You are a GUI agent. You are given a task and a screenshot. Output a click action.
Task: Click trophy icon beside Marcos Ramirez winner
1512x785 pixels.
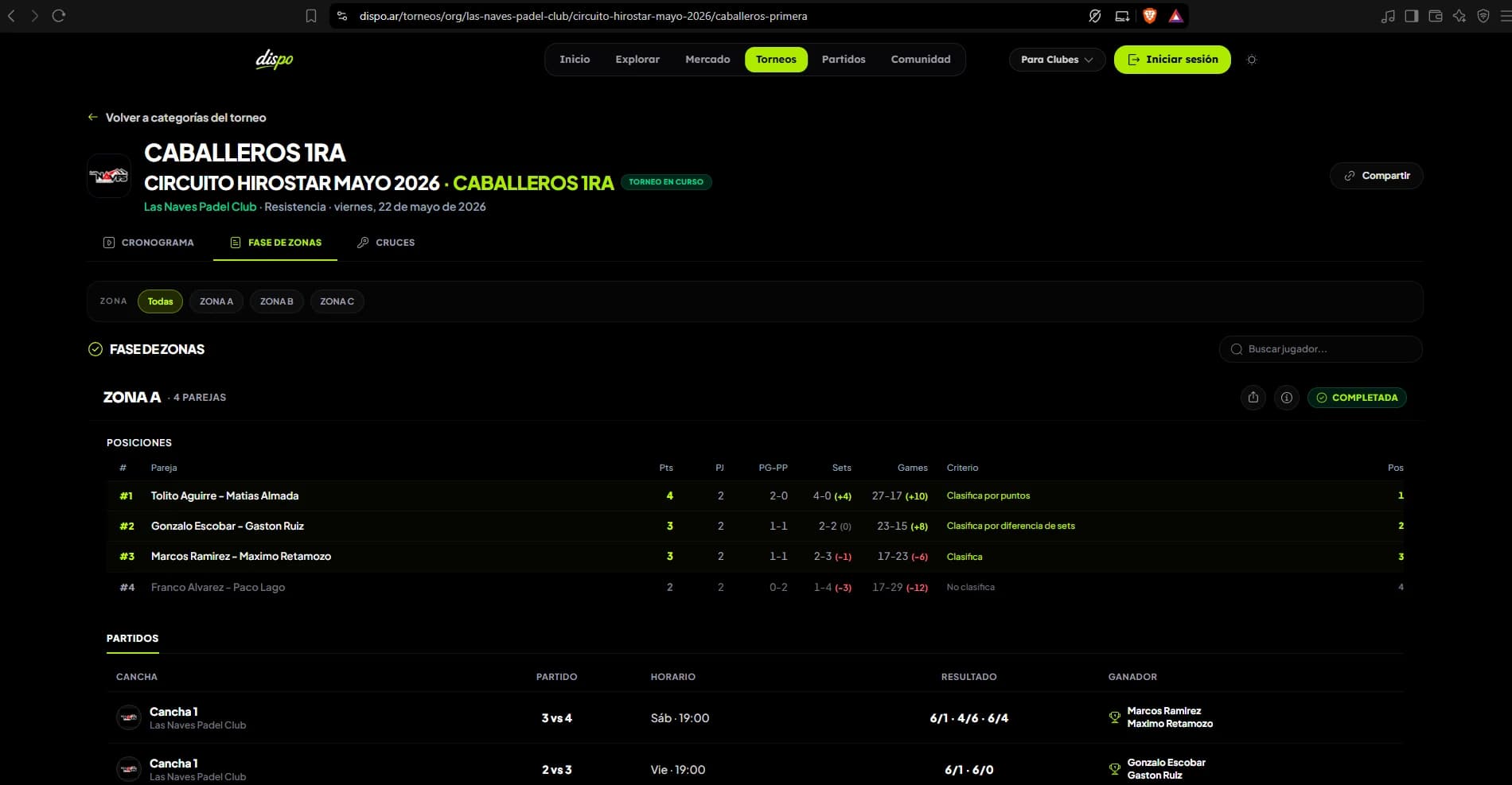tap(1115, 717)
